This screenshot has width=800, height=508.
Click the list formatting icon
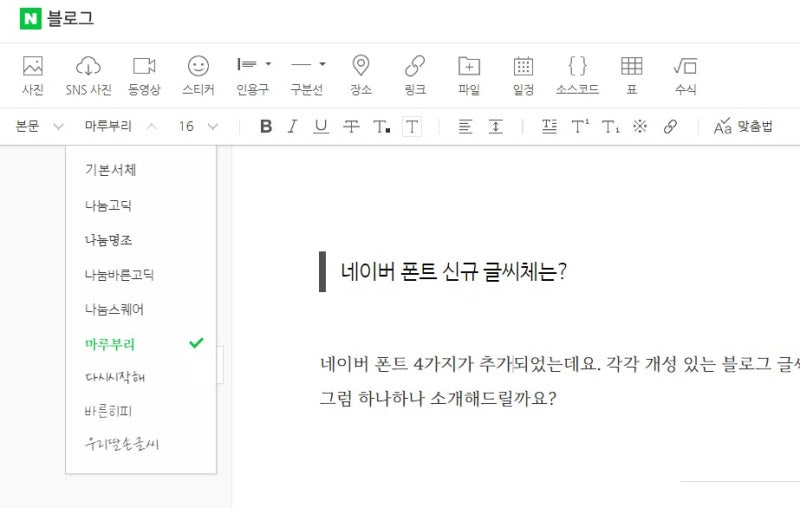(x=549, y=126)
